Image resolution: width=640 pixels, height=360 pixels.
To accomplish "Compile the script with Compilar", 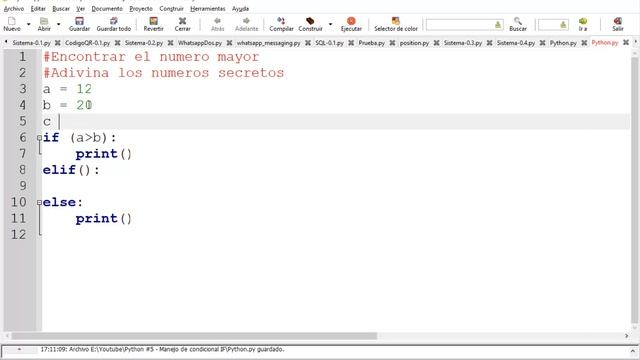I will click(281, 24).
